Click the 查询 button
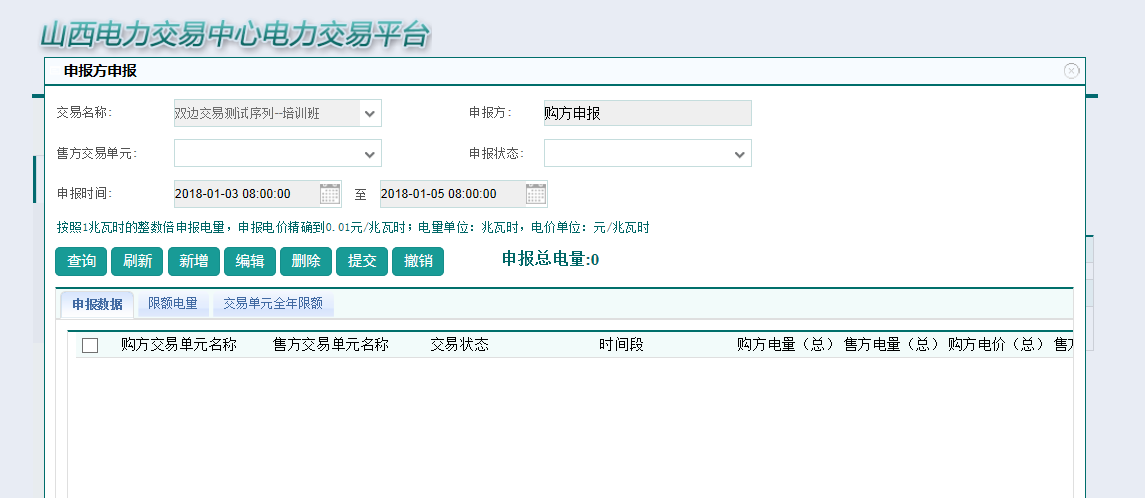 click(81, 262)
